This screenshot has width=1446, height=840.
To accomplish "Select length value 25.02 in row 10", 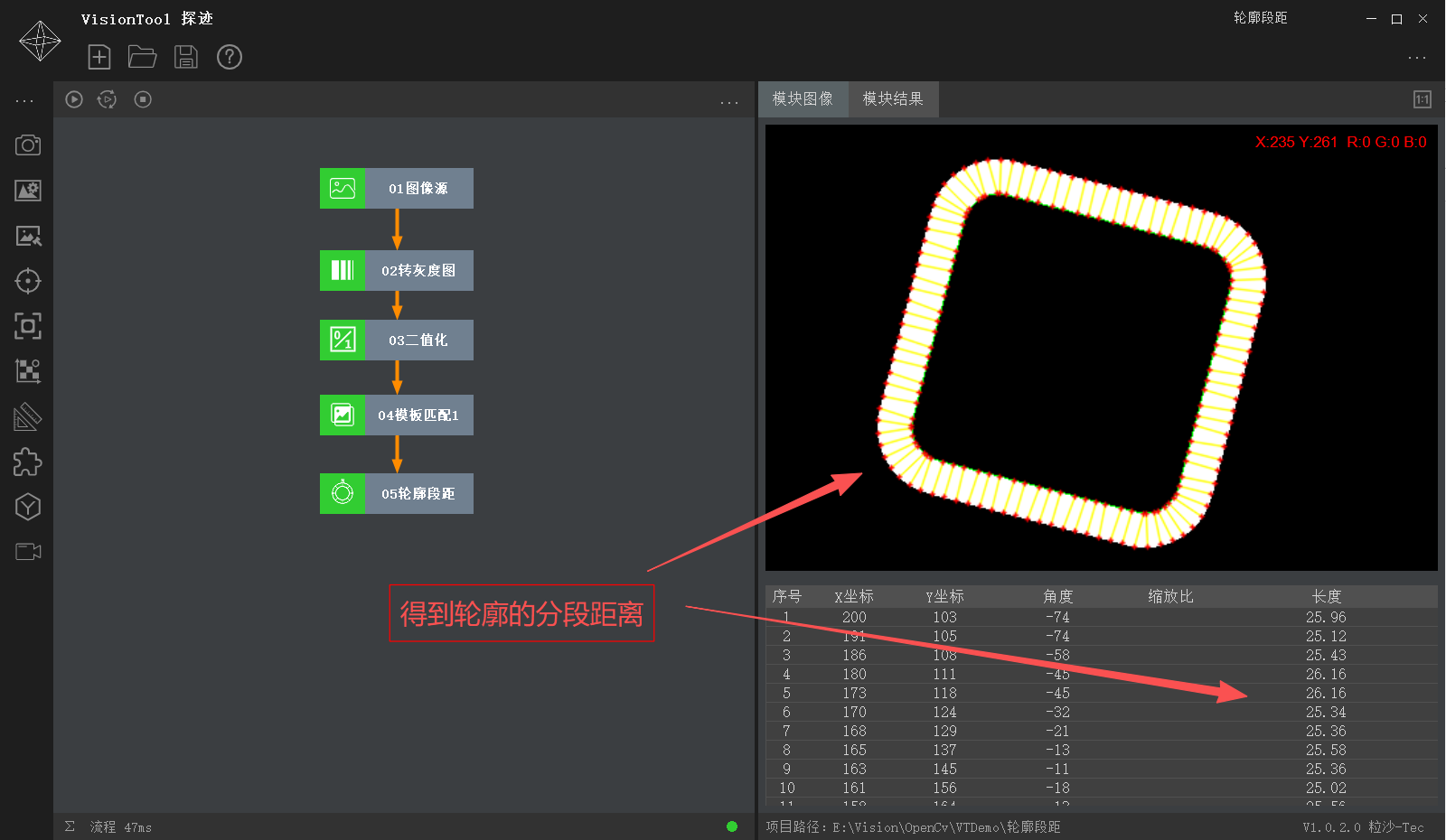I will 1326,789.
